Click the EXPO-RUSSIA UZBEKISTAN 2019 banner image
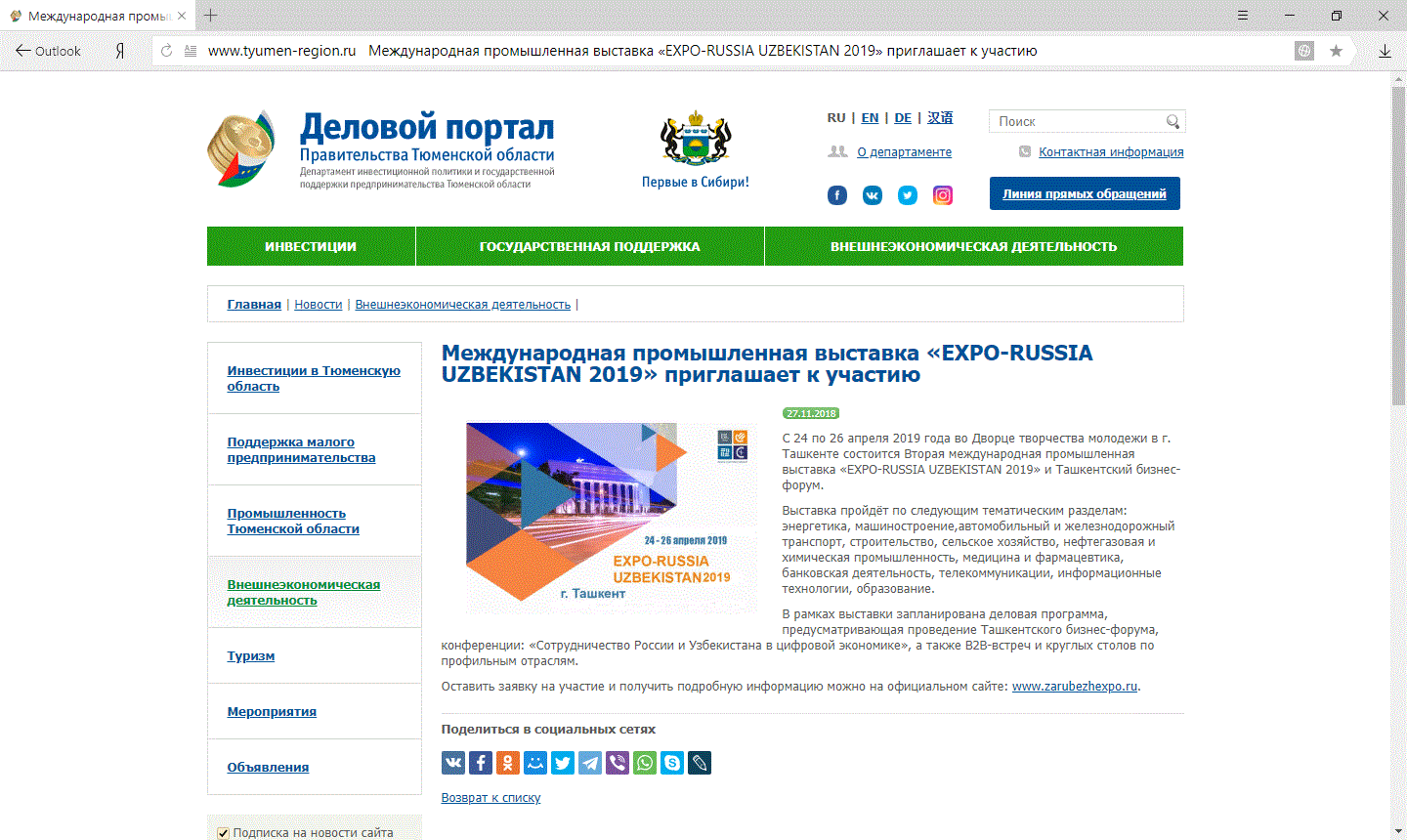 [611, 516]
